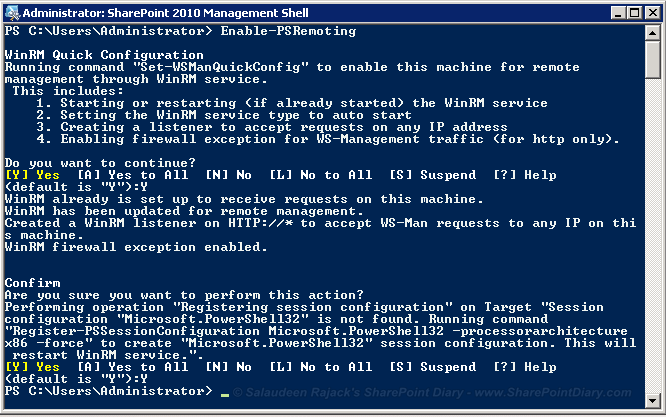Close the SharePoint 2010 Management Shell
The height and width of the screenshot is (417, 666).
coord(652,13)
